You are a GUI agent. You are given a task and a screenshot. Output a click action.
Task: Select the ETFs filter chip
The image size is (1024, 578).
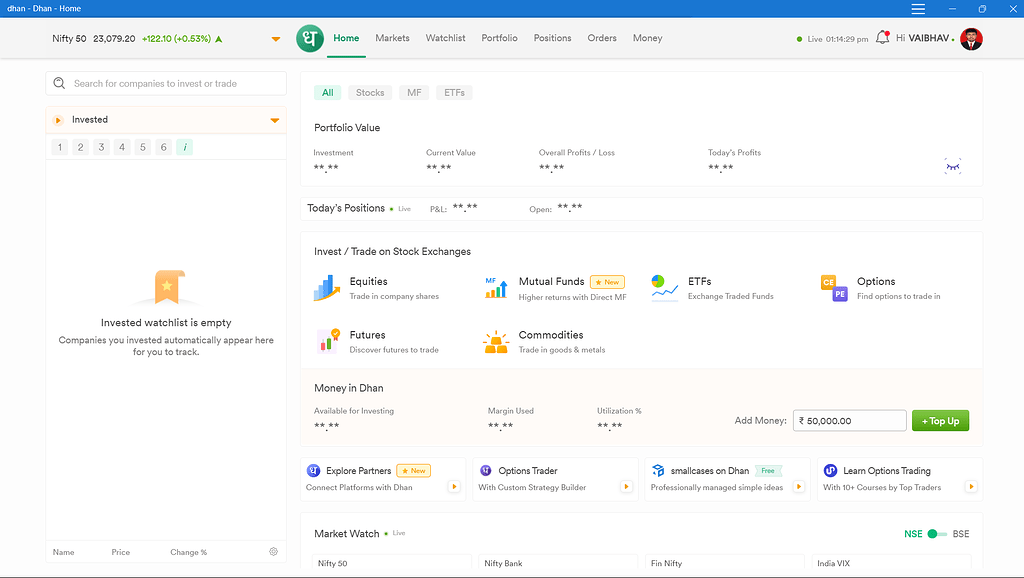pos(454,91)
